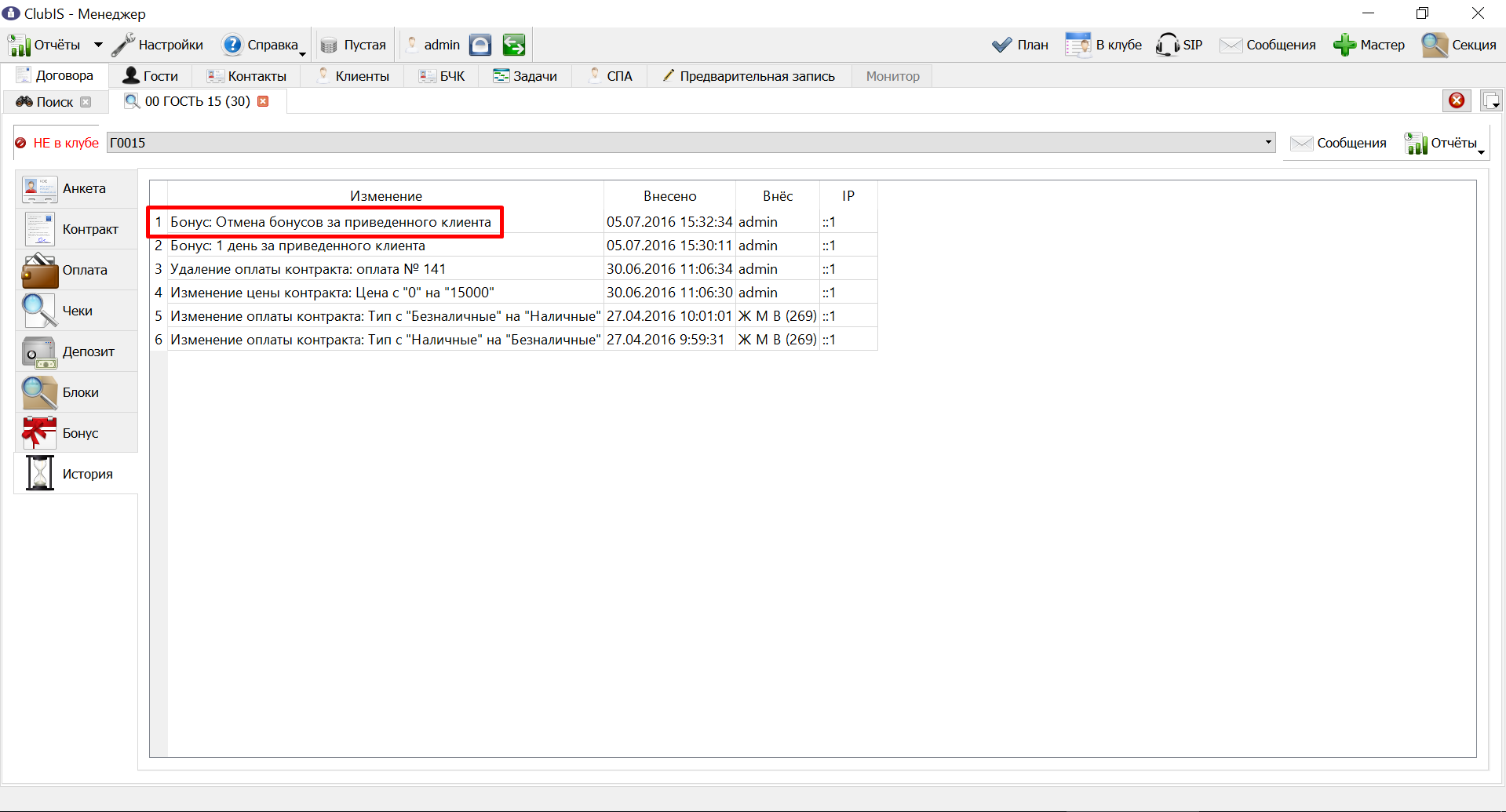
Task: Expand the dropdown arrow next to Отчёты
Action: [98, 45]
